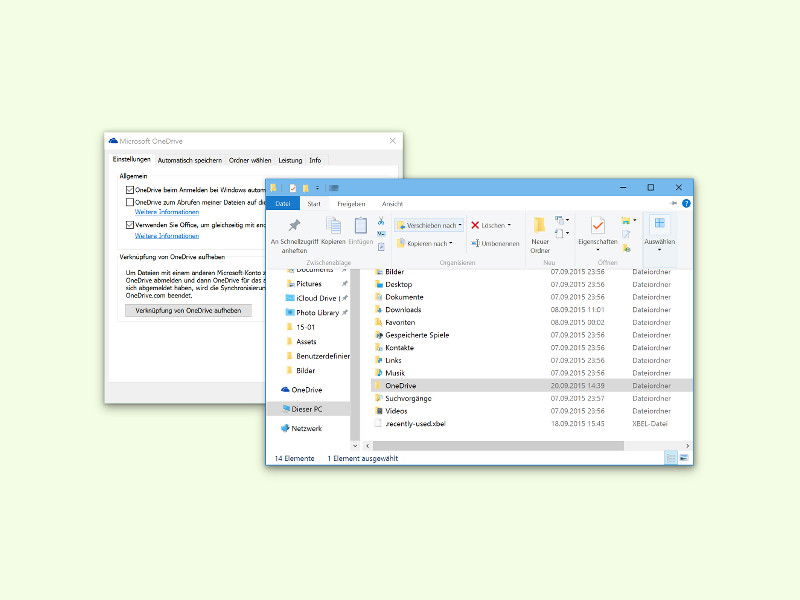Open the Auswählen dropdown arrow
The width and height of the screenshot is (800, 600).
[659, 250]
